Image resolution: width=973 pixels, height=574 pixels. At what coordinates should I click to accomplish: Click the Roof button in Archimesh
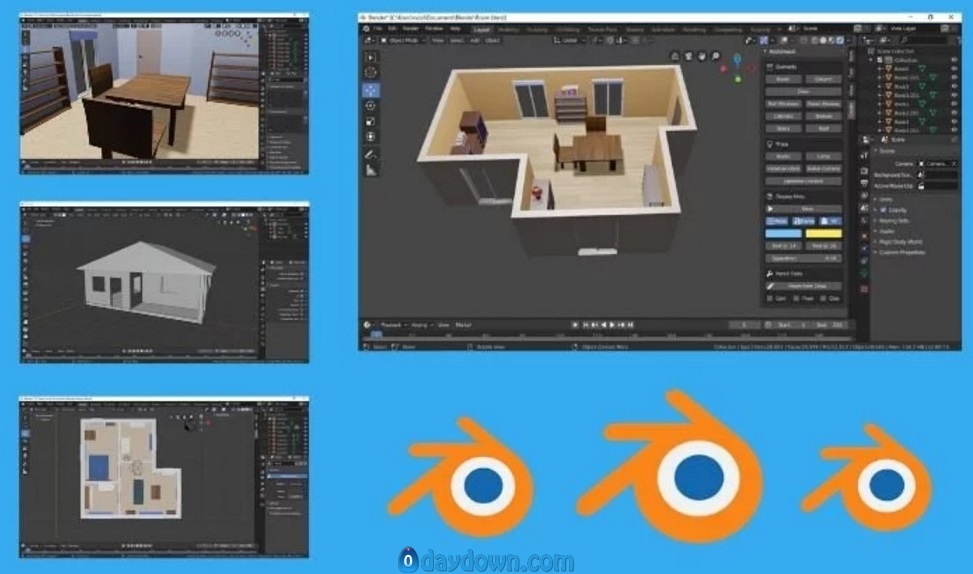[x=824, y=128]
